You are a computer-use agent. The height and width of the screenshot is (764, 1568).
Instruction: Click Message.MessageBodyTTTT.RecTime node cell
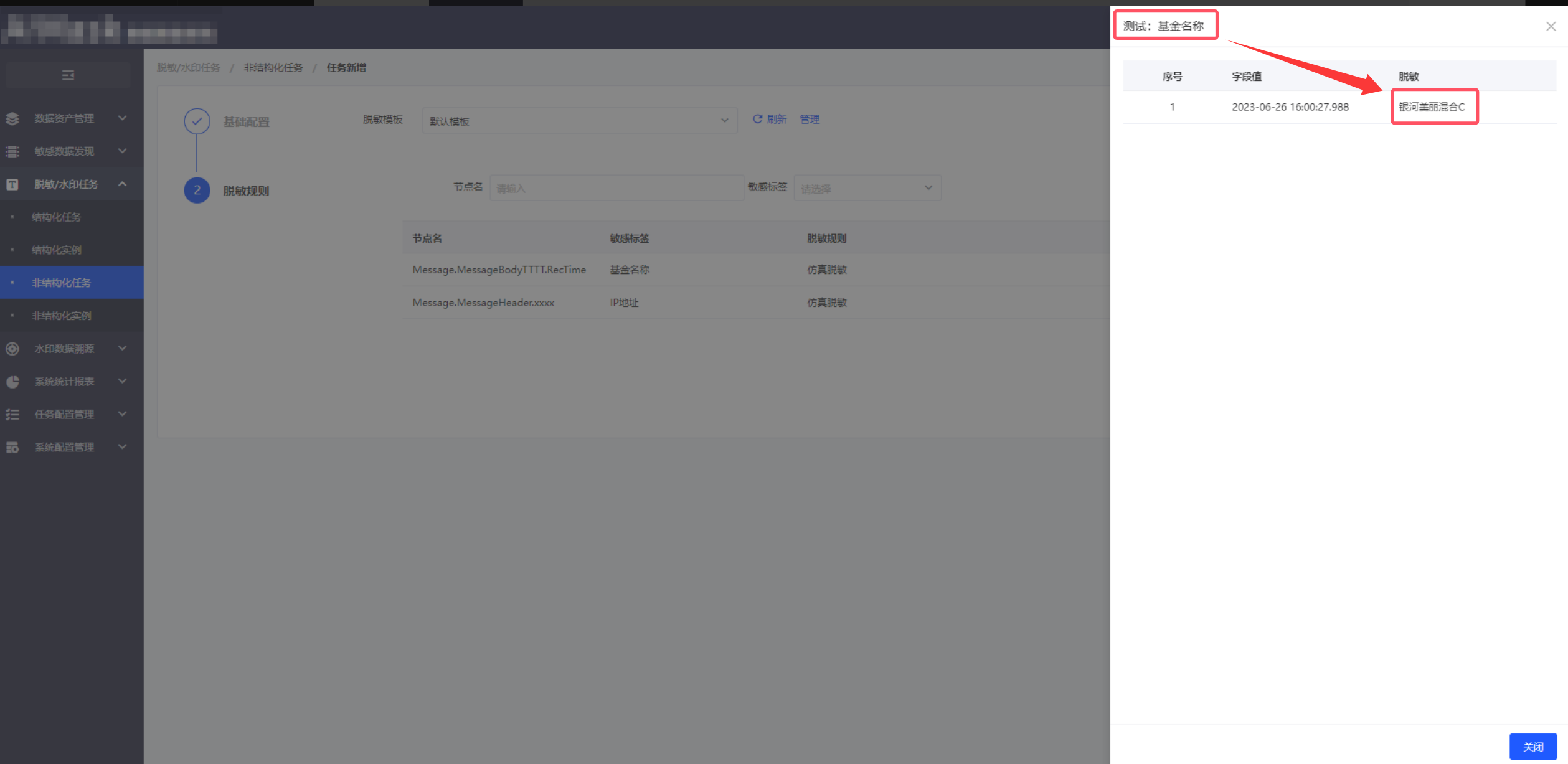(x=499, y=270)
